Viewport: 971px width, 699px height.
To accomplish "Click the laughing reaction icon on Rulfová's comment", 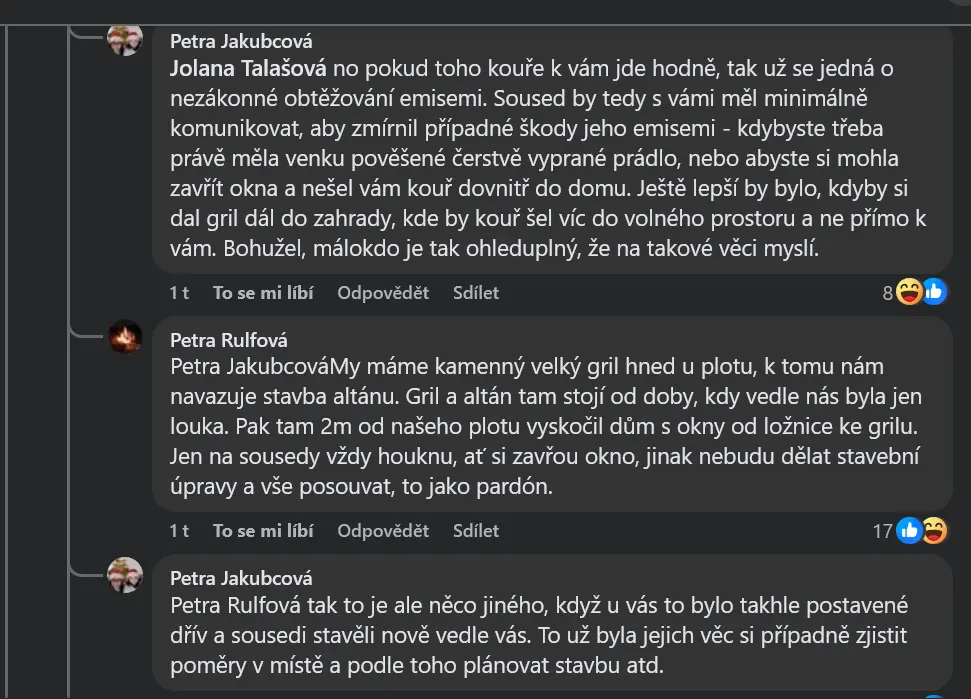I will [x=932, y=530].
